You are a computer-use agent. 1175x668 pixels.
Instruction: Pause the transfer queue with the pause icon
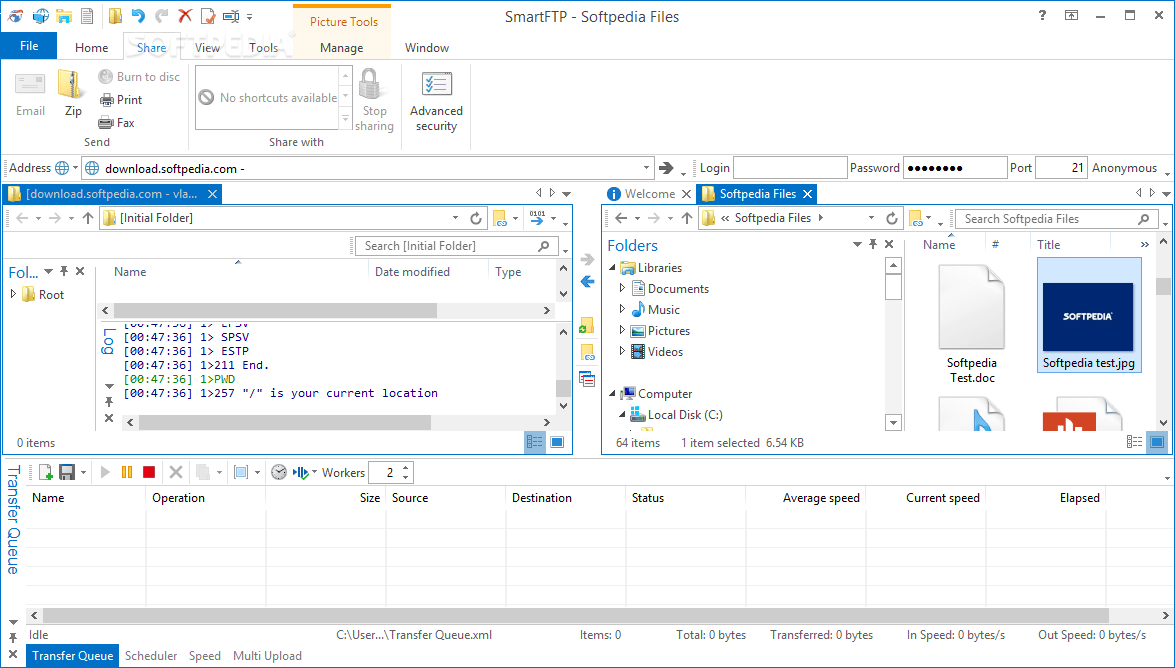pos(127,472)
